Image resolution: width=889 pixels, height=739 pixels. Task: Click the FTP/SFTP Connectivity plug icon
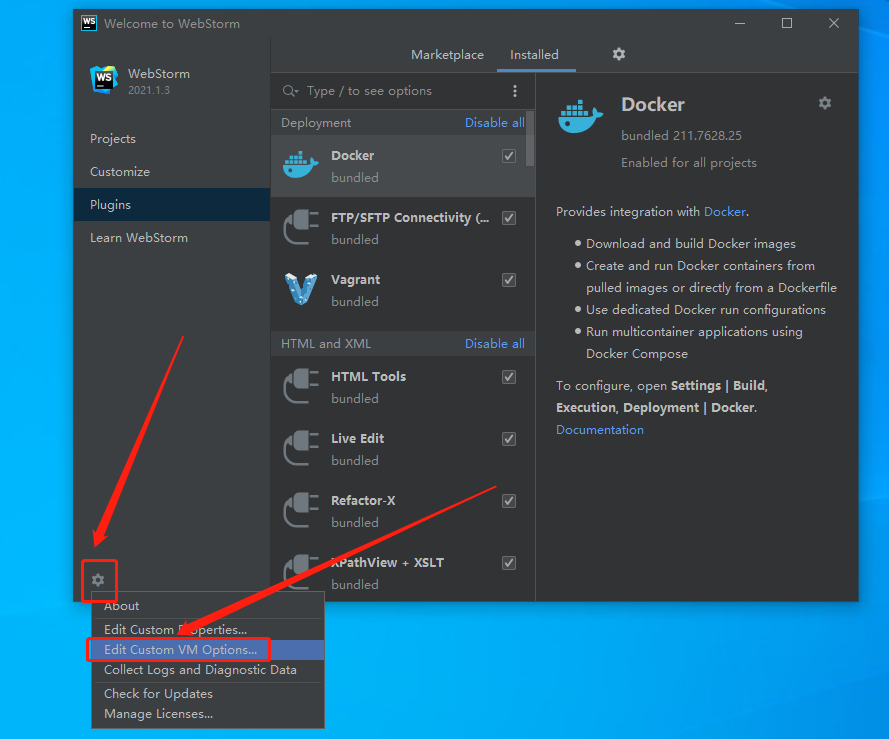pyautogui.click(x=301, y=227)
